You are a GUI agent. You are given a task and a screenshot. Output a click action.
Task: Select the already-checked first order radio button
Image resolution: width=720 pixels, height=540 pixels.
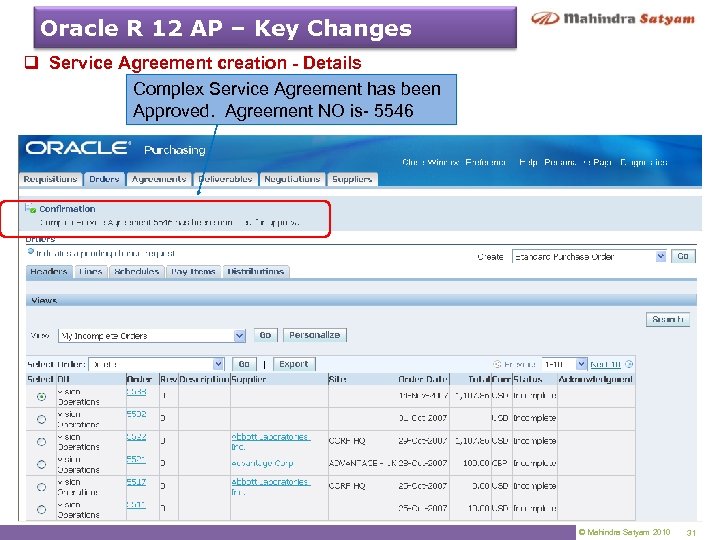[x=41, y=396]
